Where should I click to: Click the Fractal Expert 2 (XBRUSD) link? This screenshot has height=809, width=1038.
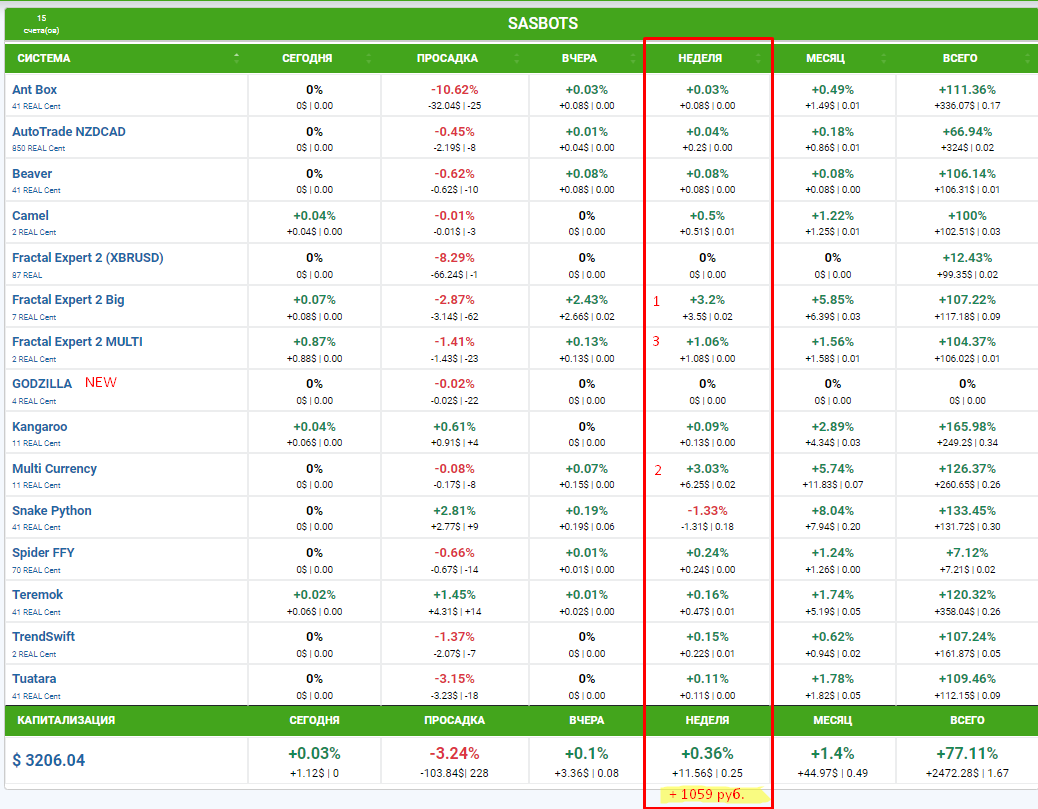[x=88, y=258]
